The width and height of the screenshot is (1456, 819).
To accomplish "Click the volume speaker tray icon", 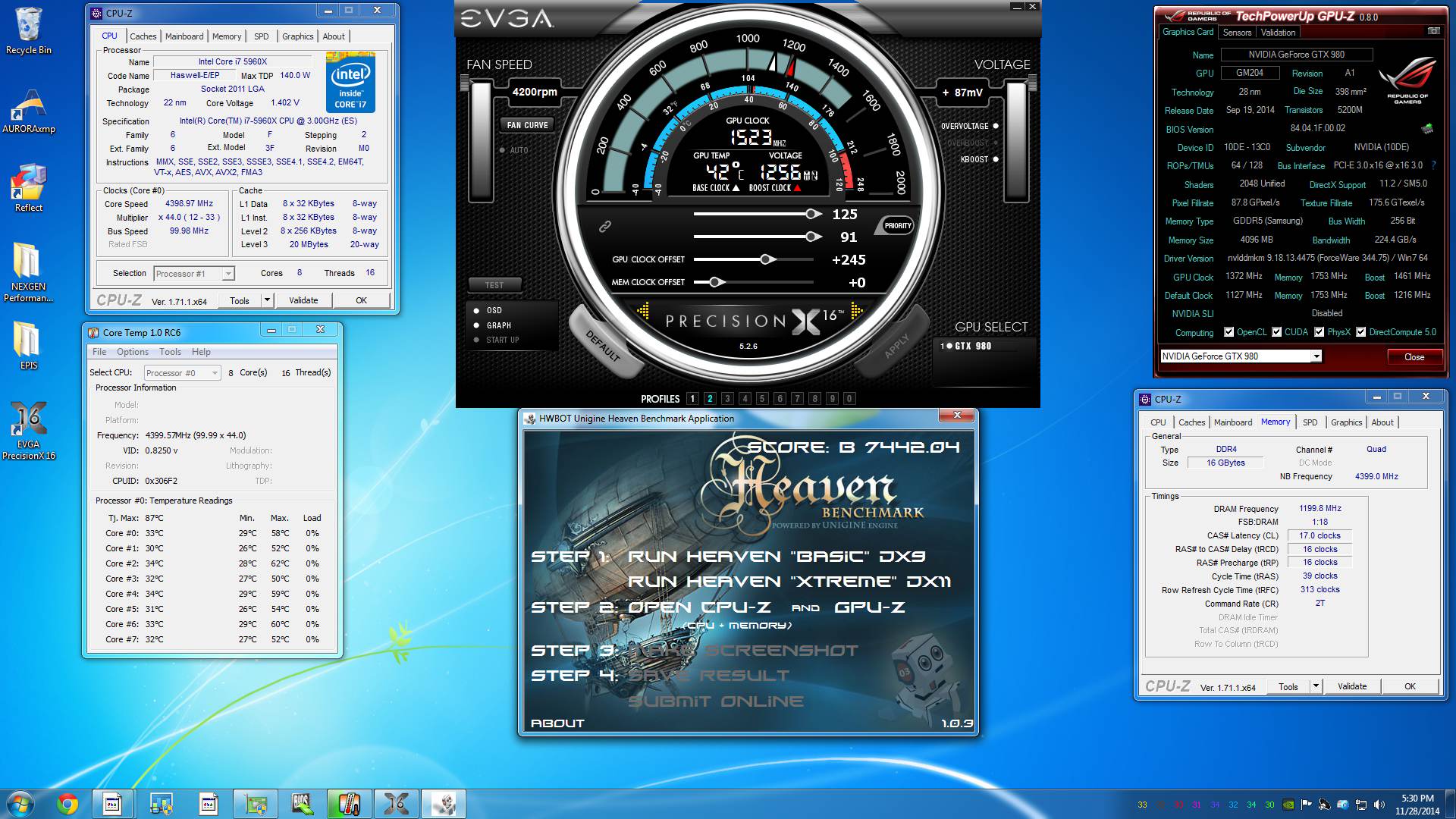I will [x=1379, y=805].
